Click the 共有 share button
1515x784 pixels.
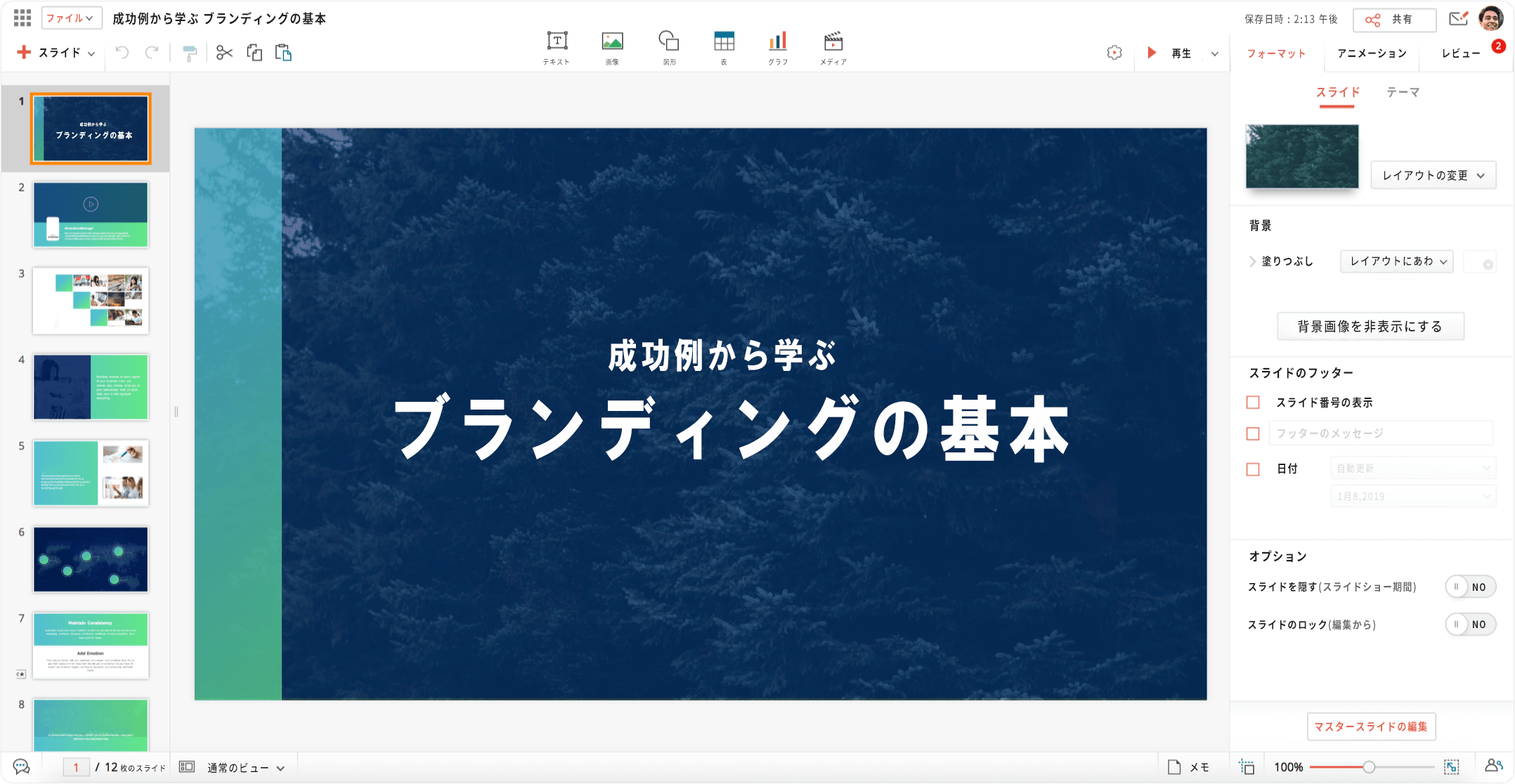click(x=1394, y=20)
